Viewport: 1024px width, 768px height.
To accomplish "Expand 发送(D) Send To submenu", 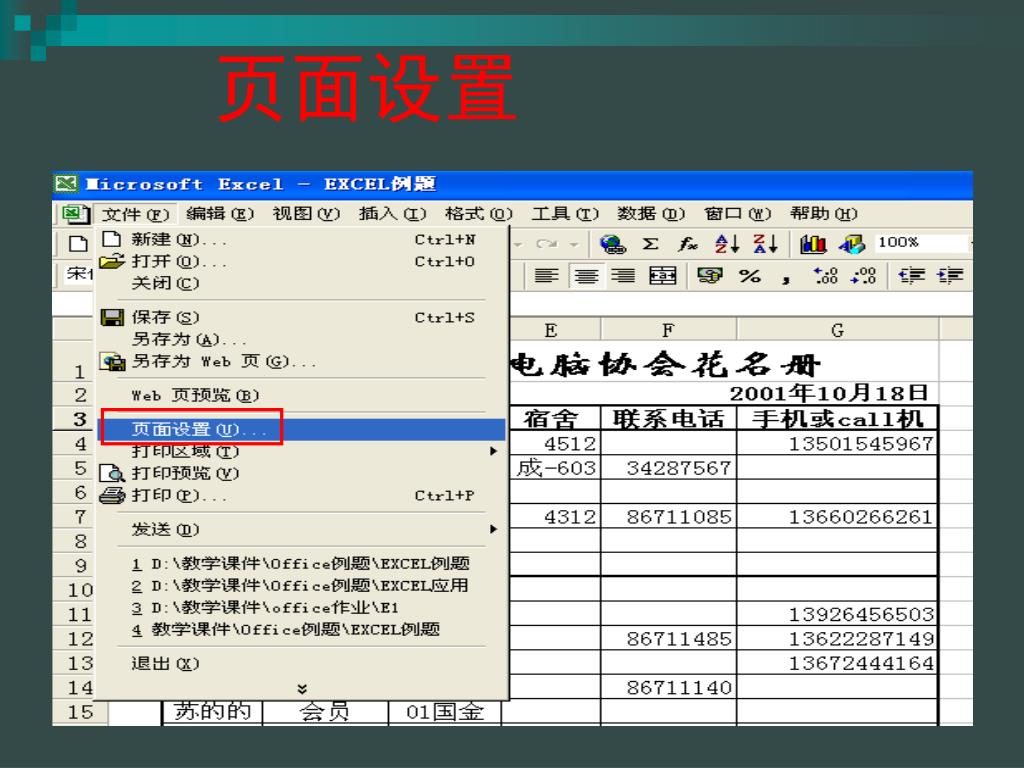I will coord(301,529).
